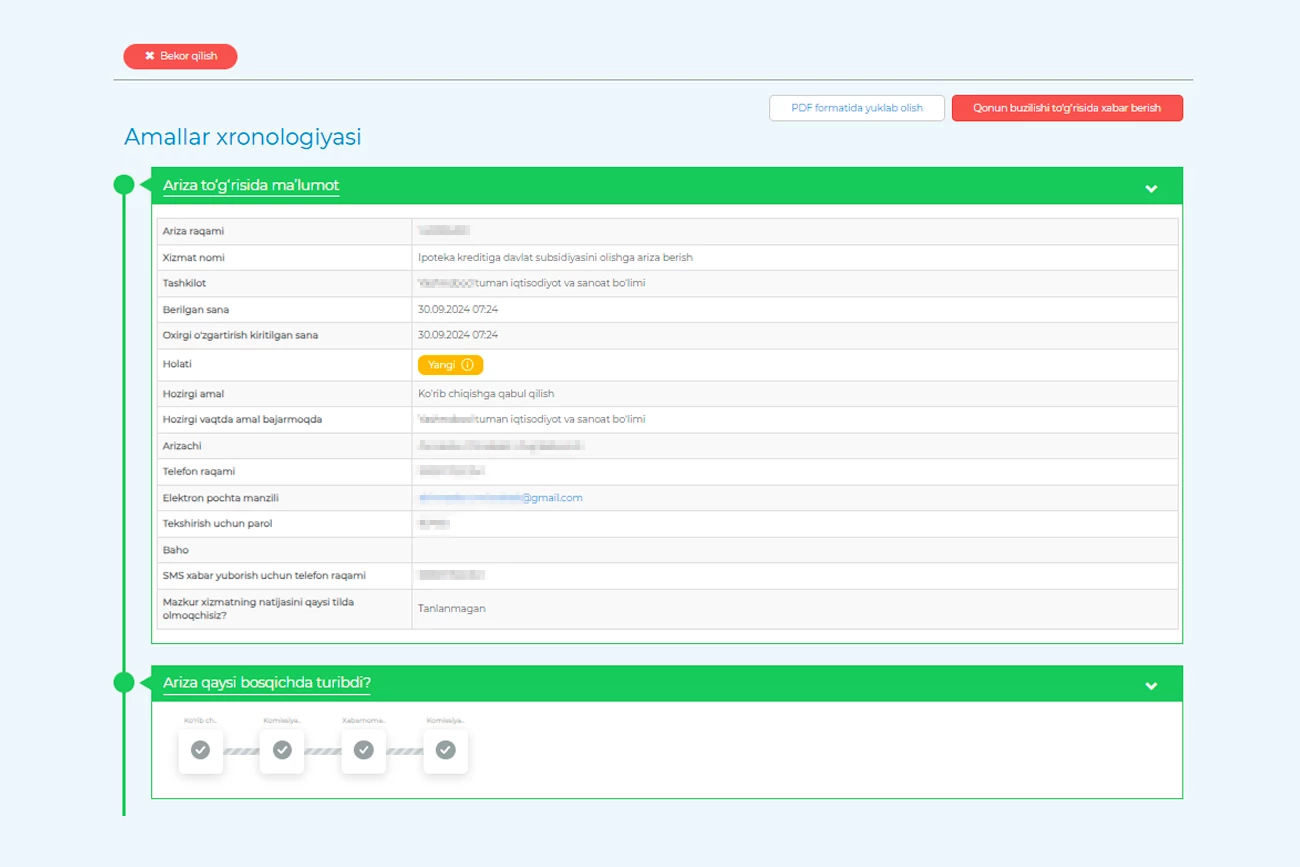Click the Ariza to'g'risida ma'lumot heading

251,185
